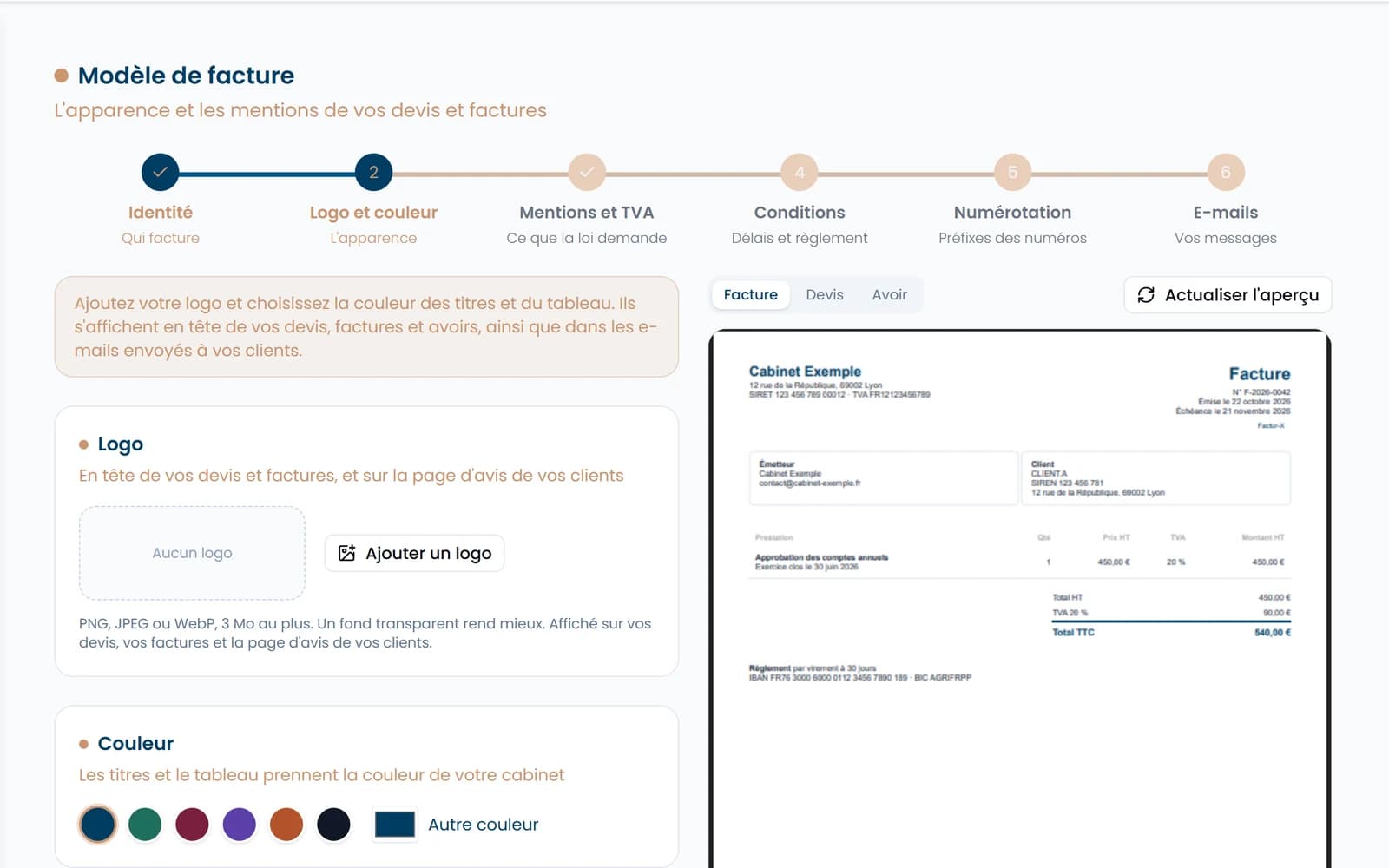Click the invoice preview thumbnail
This screenshot has height=868, width=1389.
click(x=1020, y=599)
